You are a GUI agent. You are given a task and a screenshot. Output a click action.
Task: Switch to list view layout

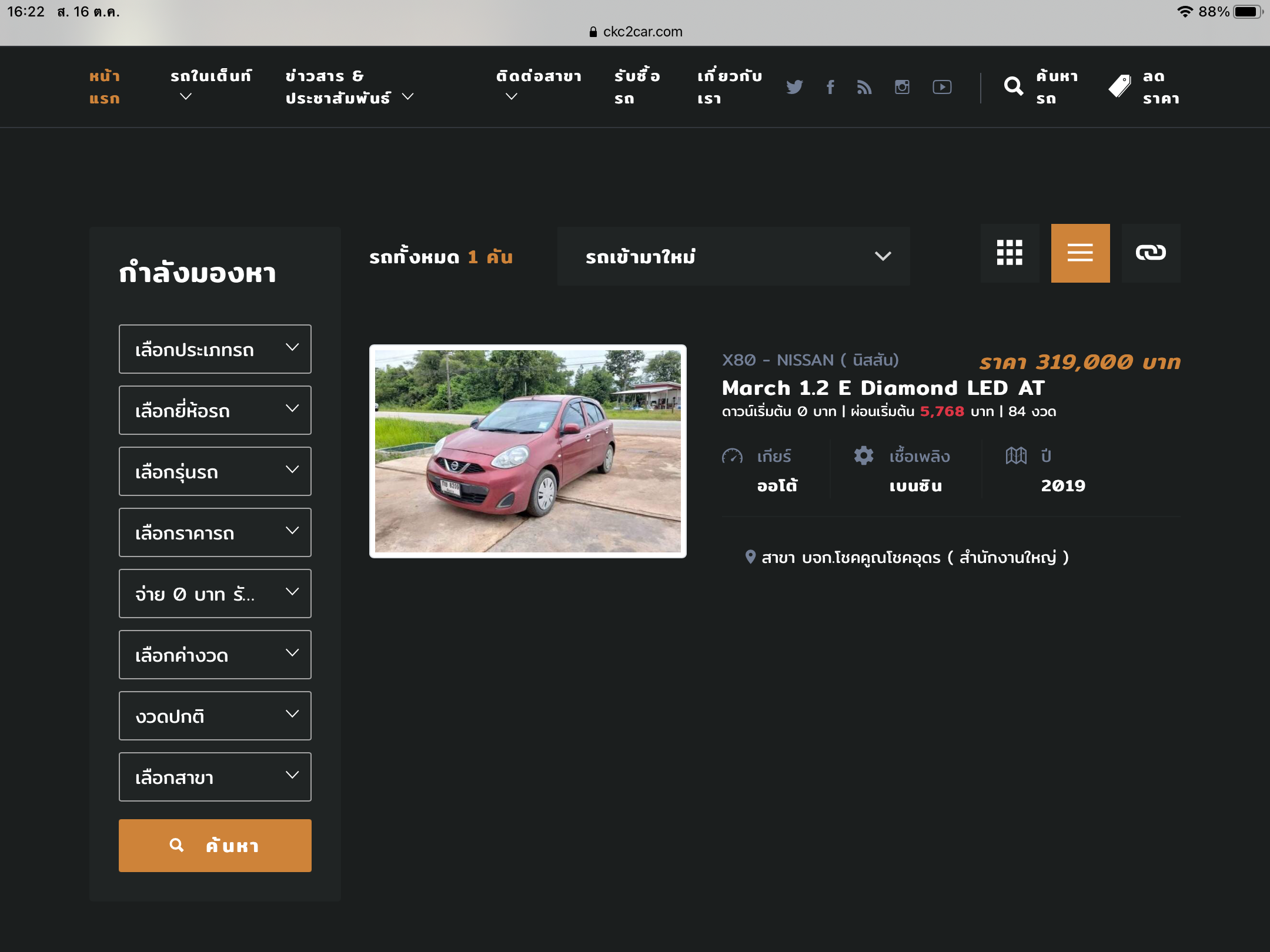click(1080, 253)
